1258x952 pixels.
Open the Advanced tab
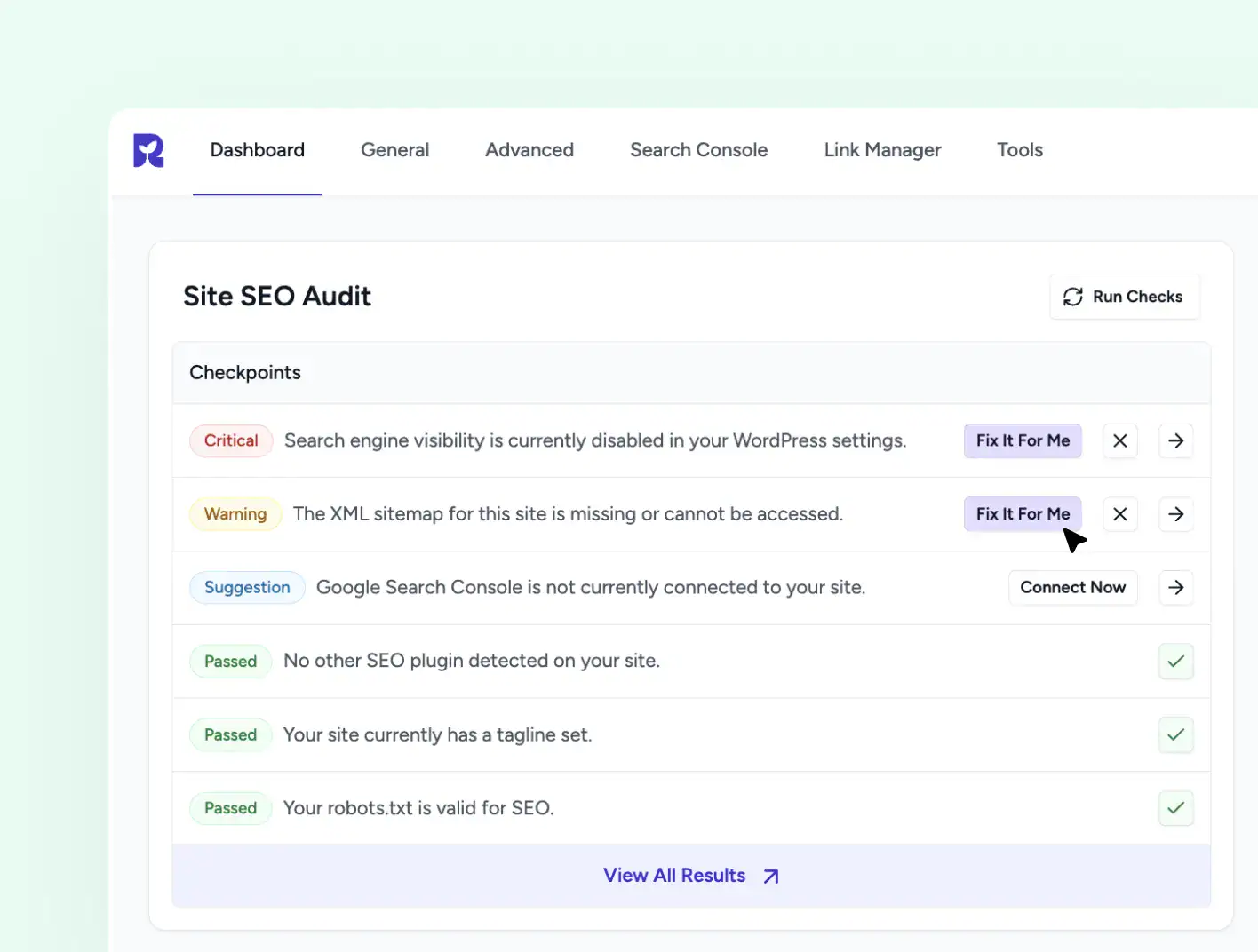pos(529,150)
